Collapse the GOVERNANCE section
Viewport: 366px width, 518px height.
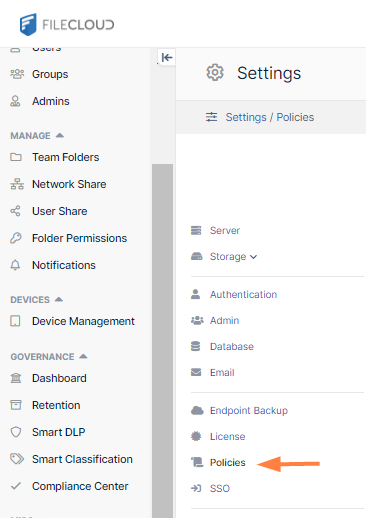pos(83,356)
